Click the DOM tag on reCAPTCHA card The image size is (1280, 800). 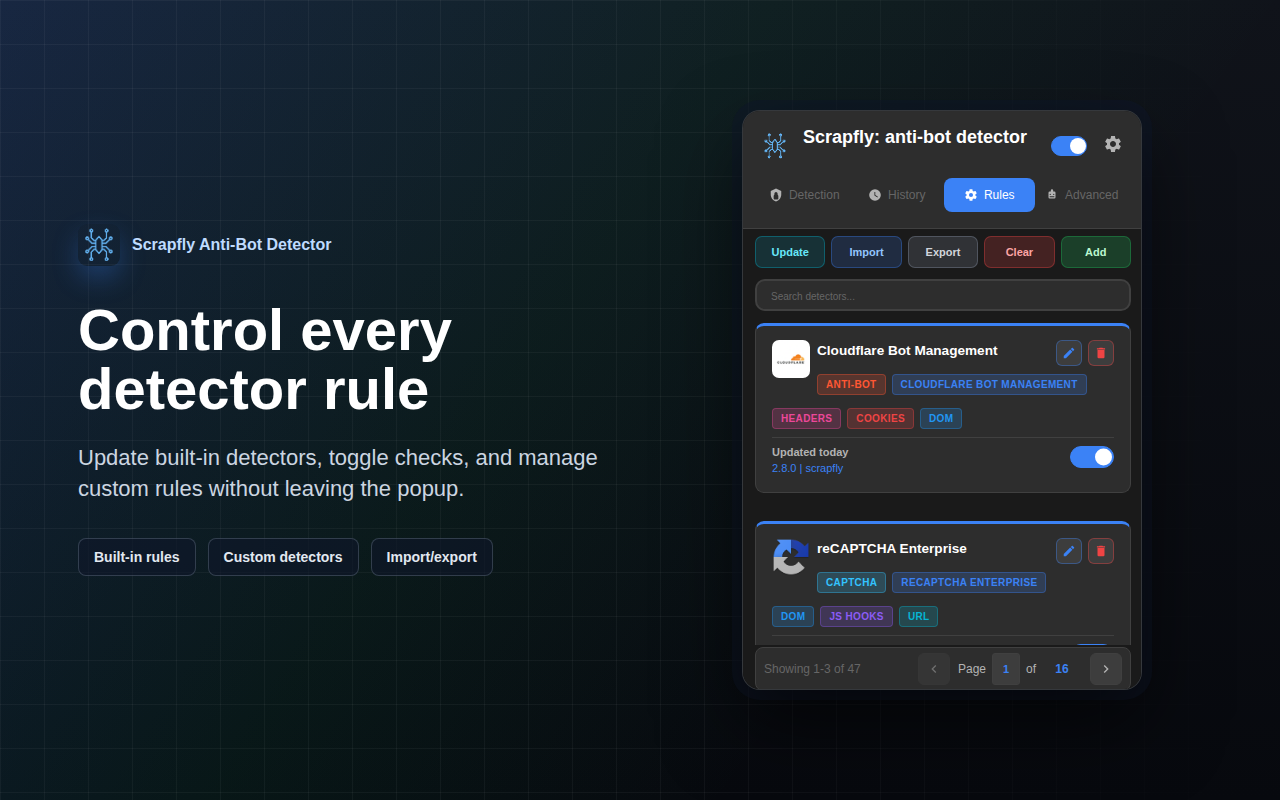tap(793, 616)
